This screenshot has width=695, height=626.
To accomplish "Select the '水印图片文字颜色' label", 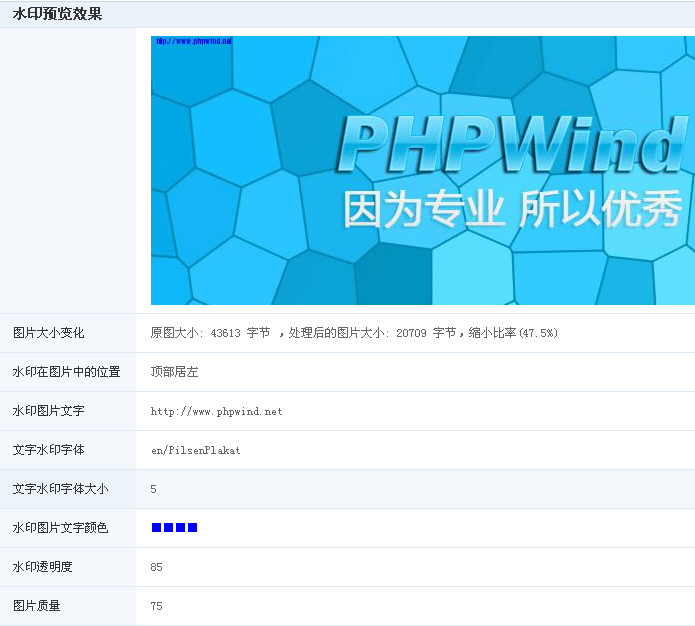I will coord(60,528).
